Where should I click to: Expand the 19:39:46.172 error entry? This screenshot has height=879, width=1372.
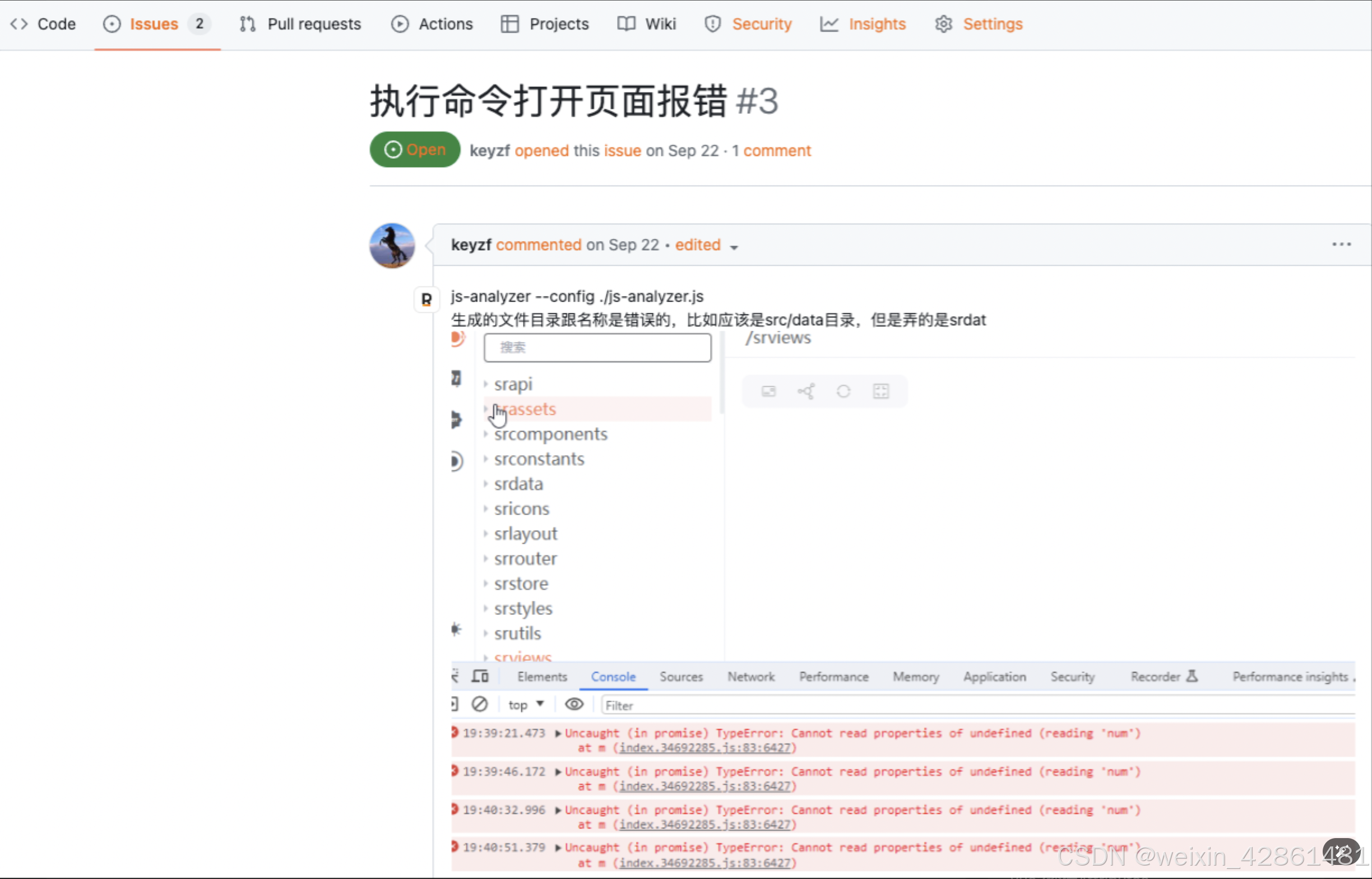558,772
